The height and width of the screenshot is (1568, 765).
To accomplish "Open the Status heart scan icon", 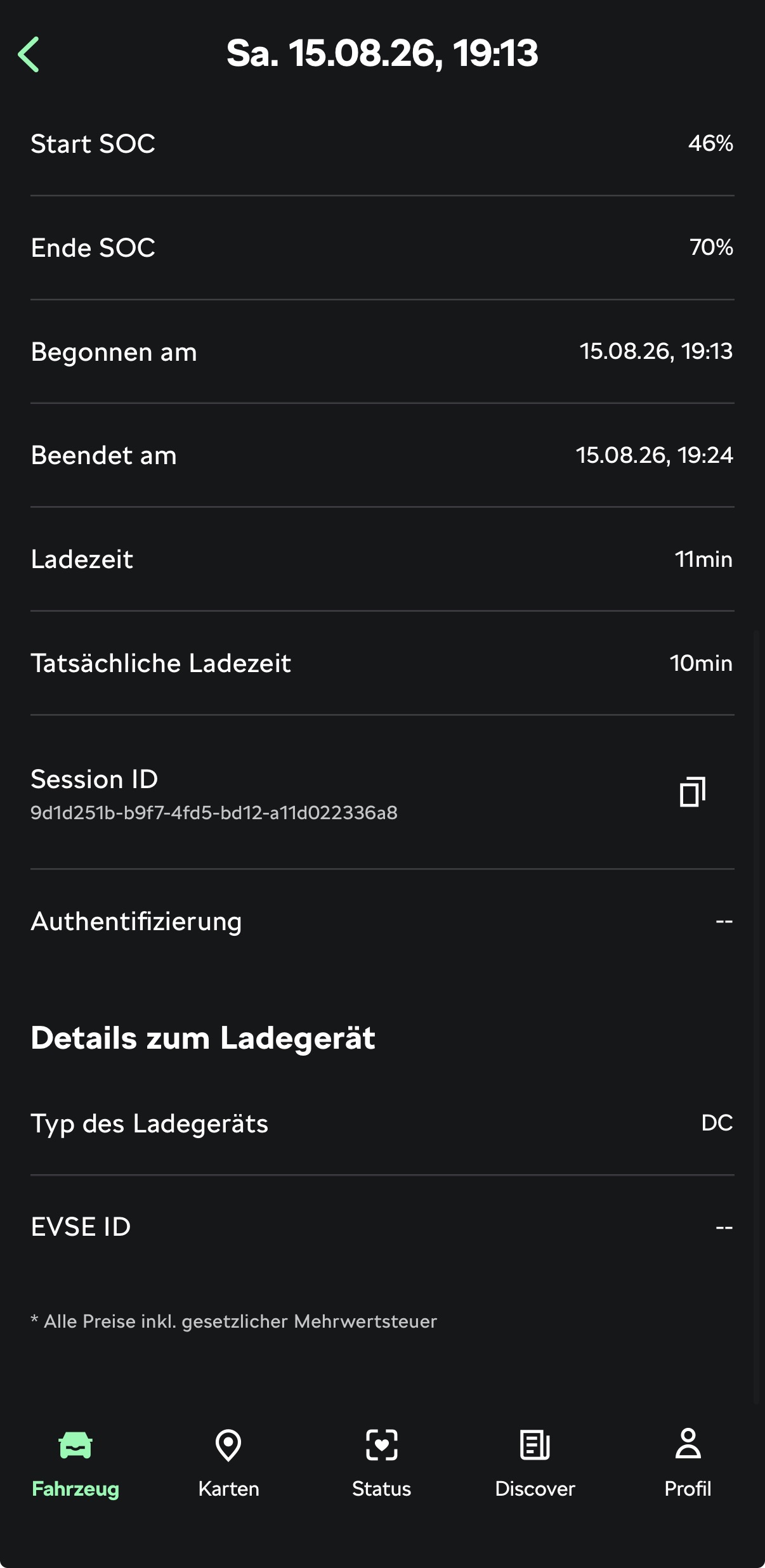I will 382,1445.
